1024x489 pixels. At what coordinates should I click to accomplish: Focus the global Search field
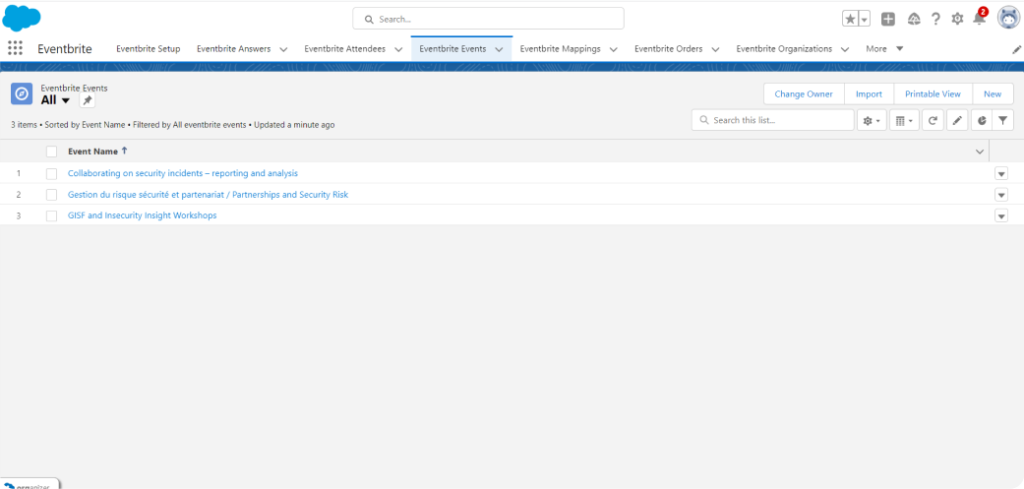488,19
